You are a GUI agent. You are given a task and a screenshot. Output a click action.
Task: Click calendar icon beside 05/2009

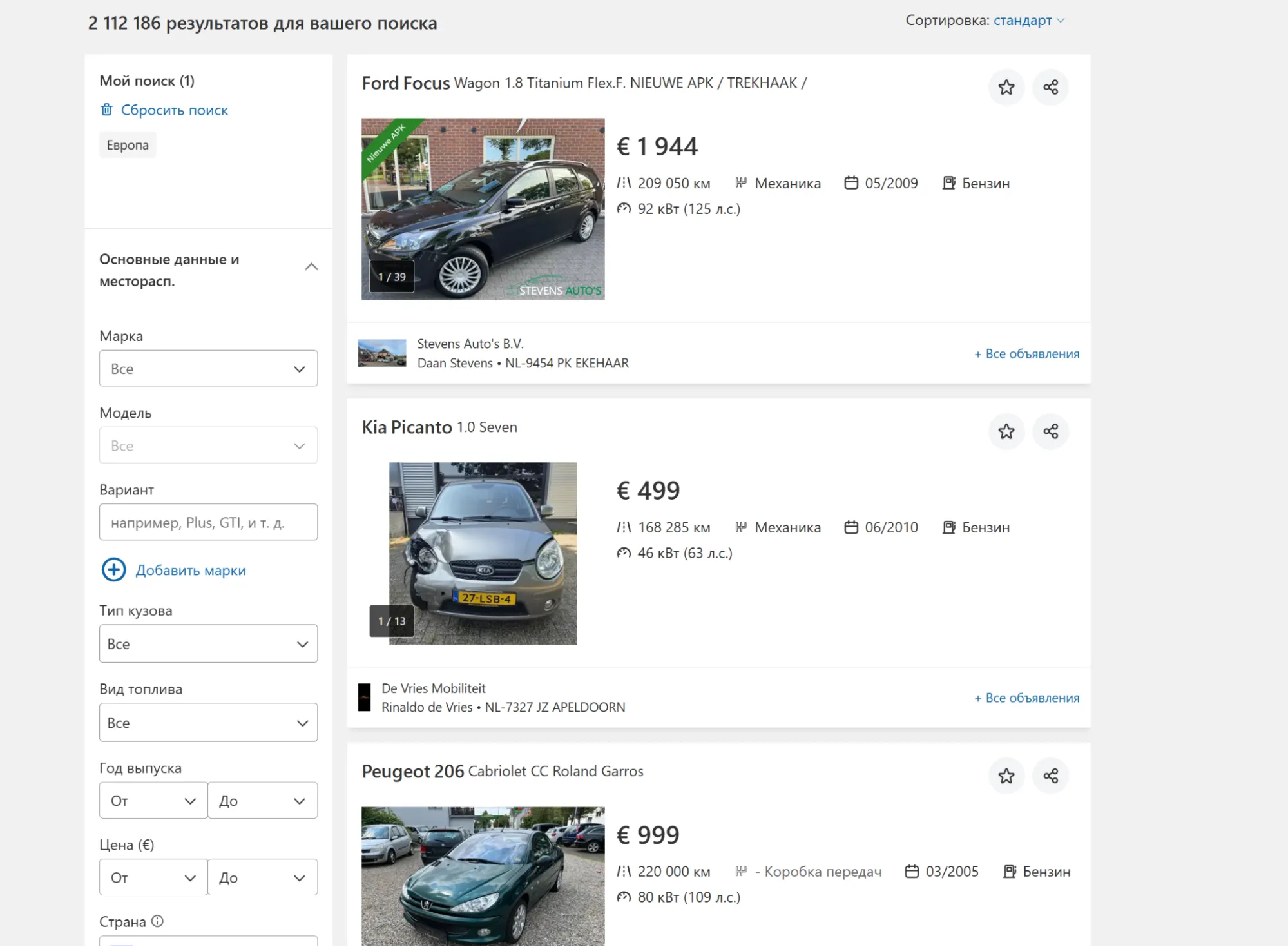pyautogui.click(x=851, y=183)
